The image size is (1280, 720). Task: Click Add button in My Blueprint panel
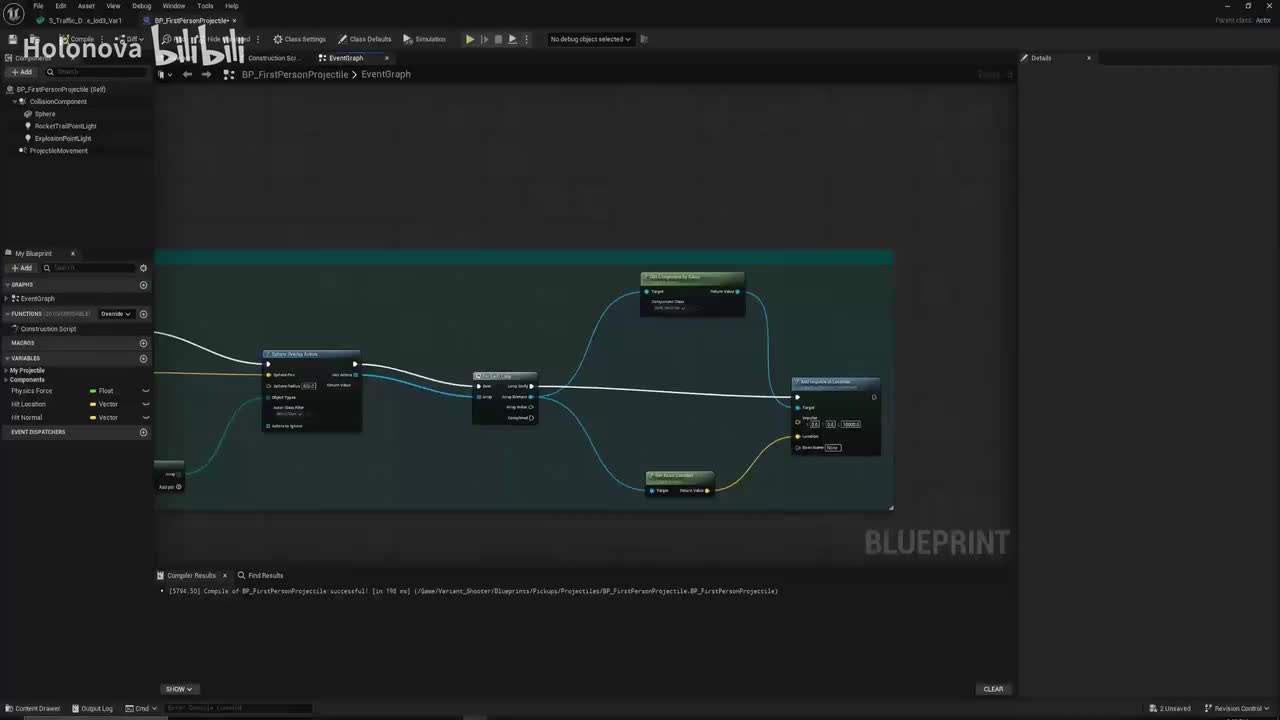tap(21, 268)
